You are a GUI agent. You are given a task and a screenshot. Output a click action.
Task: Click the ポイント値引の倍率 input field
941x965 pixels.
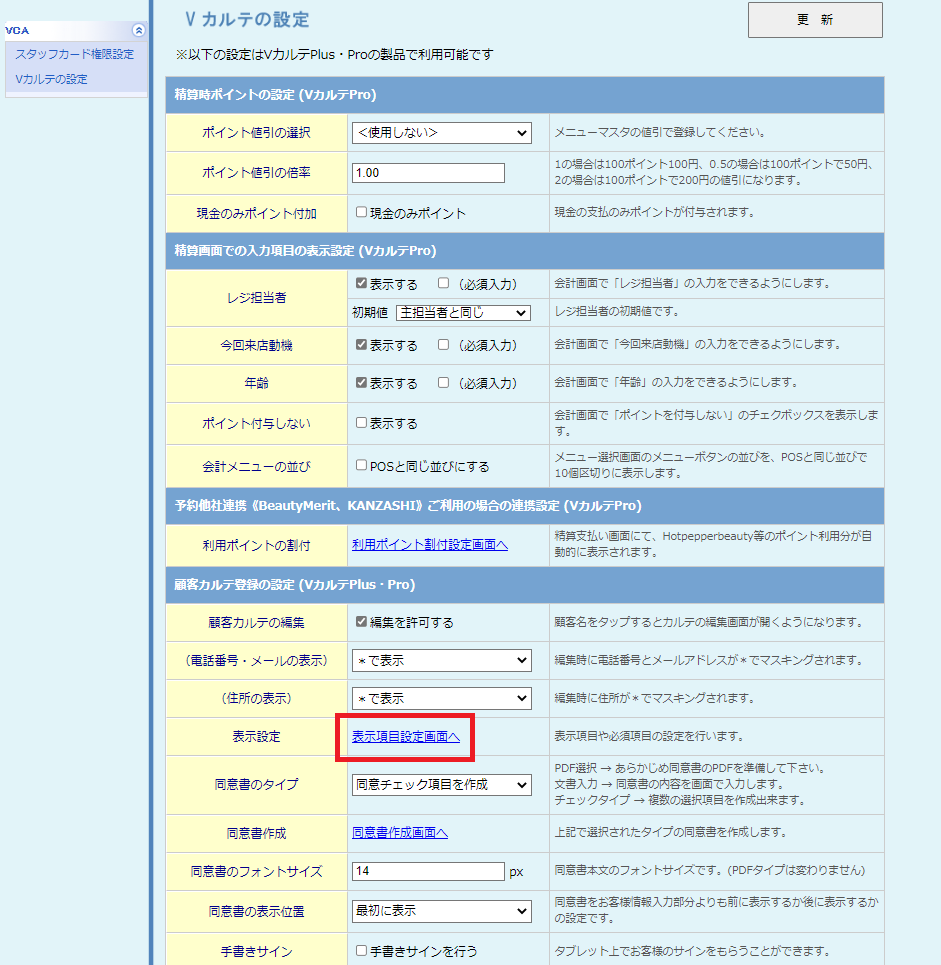coord(428,173)
